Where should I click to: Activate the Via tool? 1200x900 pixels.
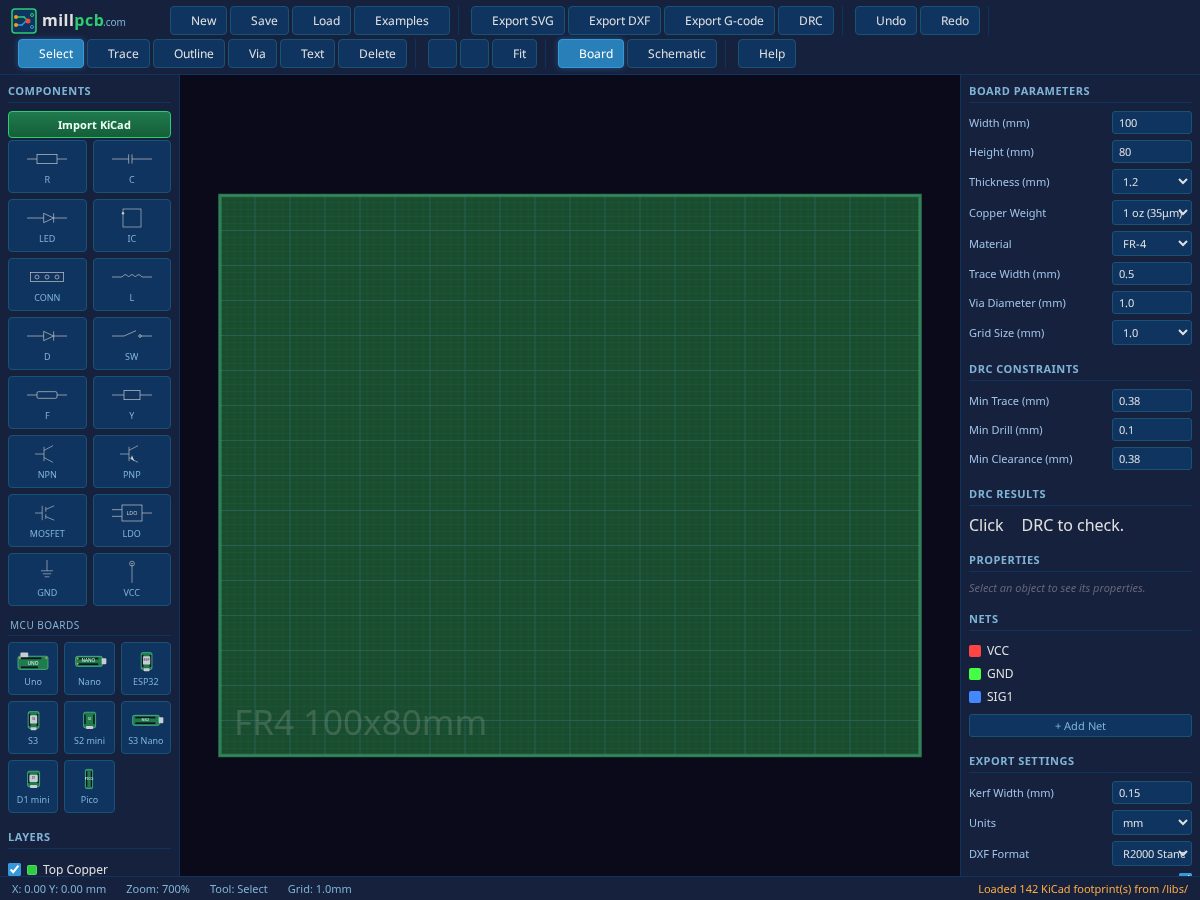pos(253,54)
